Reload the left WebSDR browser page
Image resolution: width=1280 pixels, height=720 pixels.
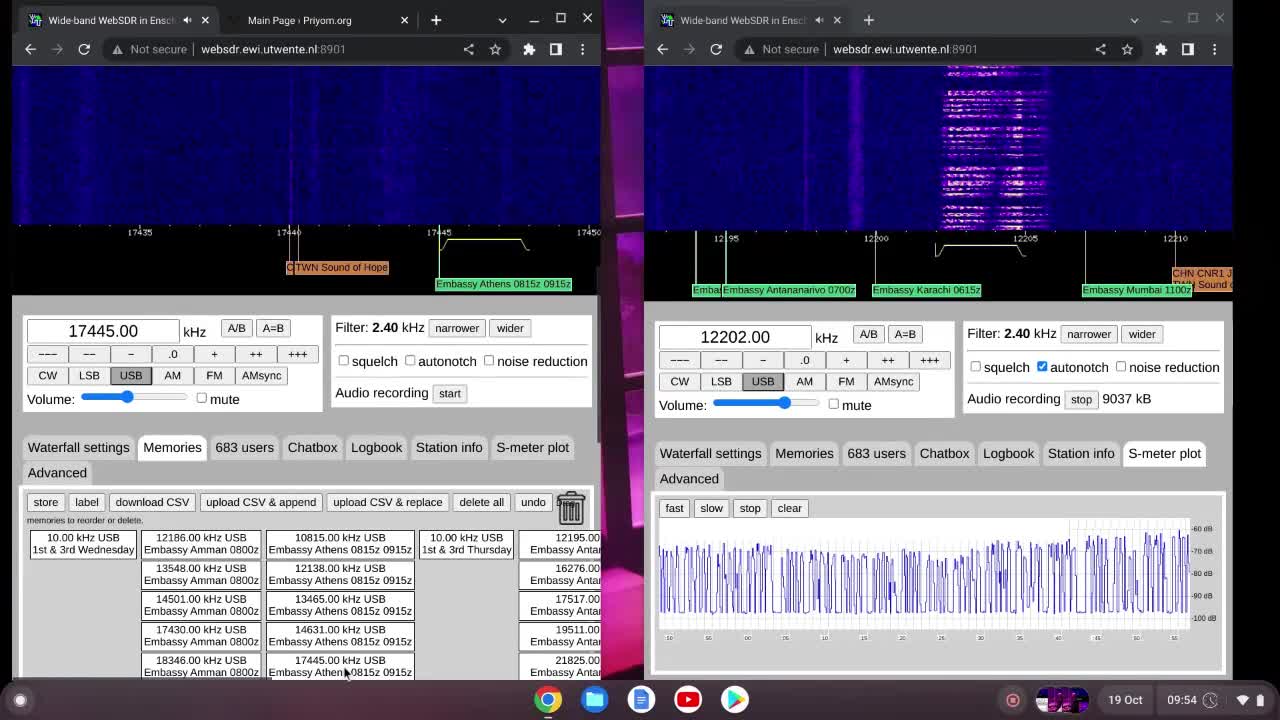[84, 49]
